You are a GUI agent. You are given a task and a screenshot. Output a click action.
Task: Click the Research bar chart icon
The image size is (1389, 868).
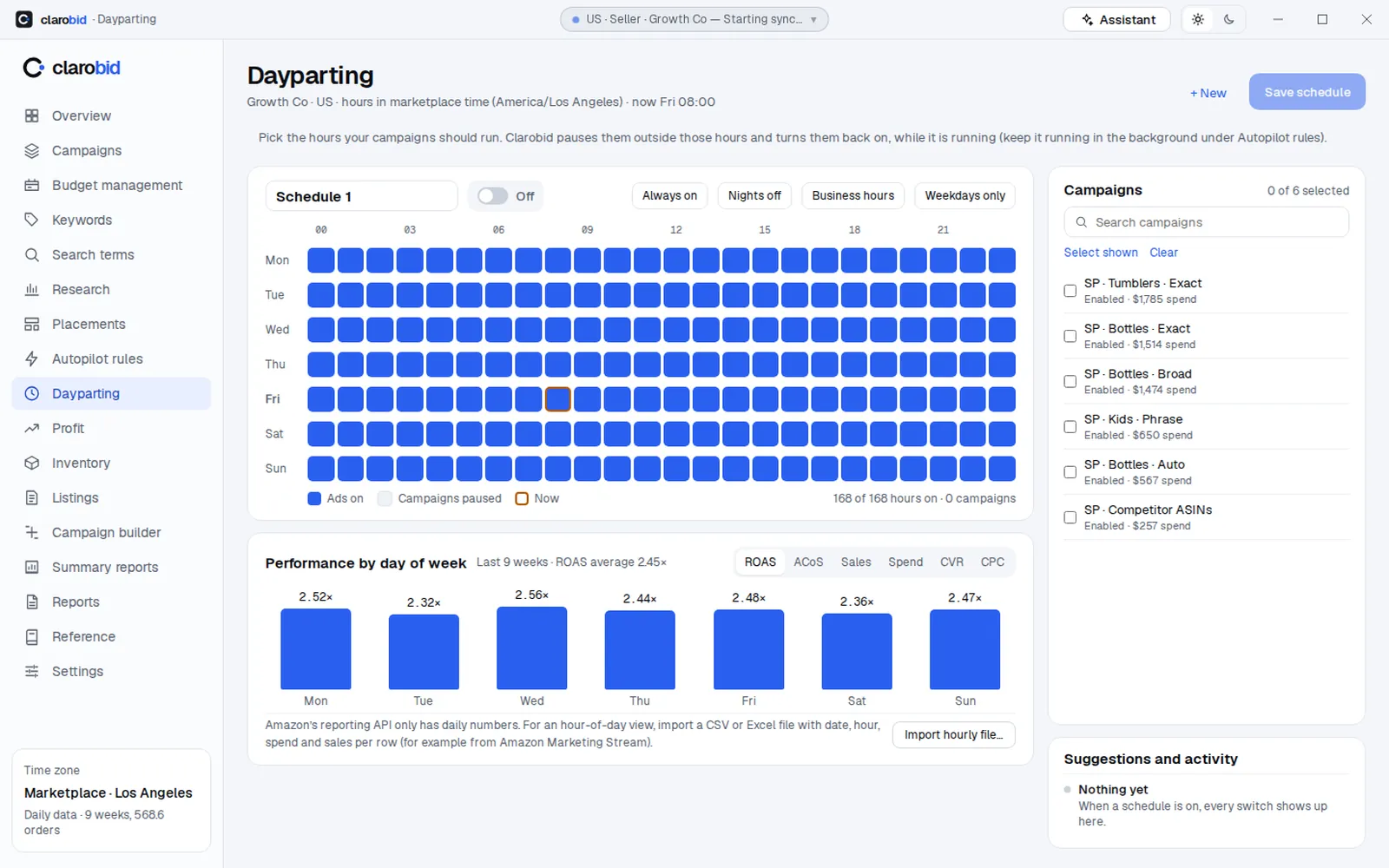[32, 289]
